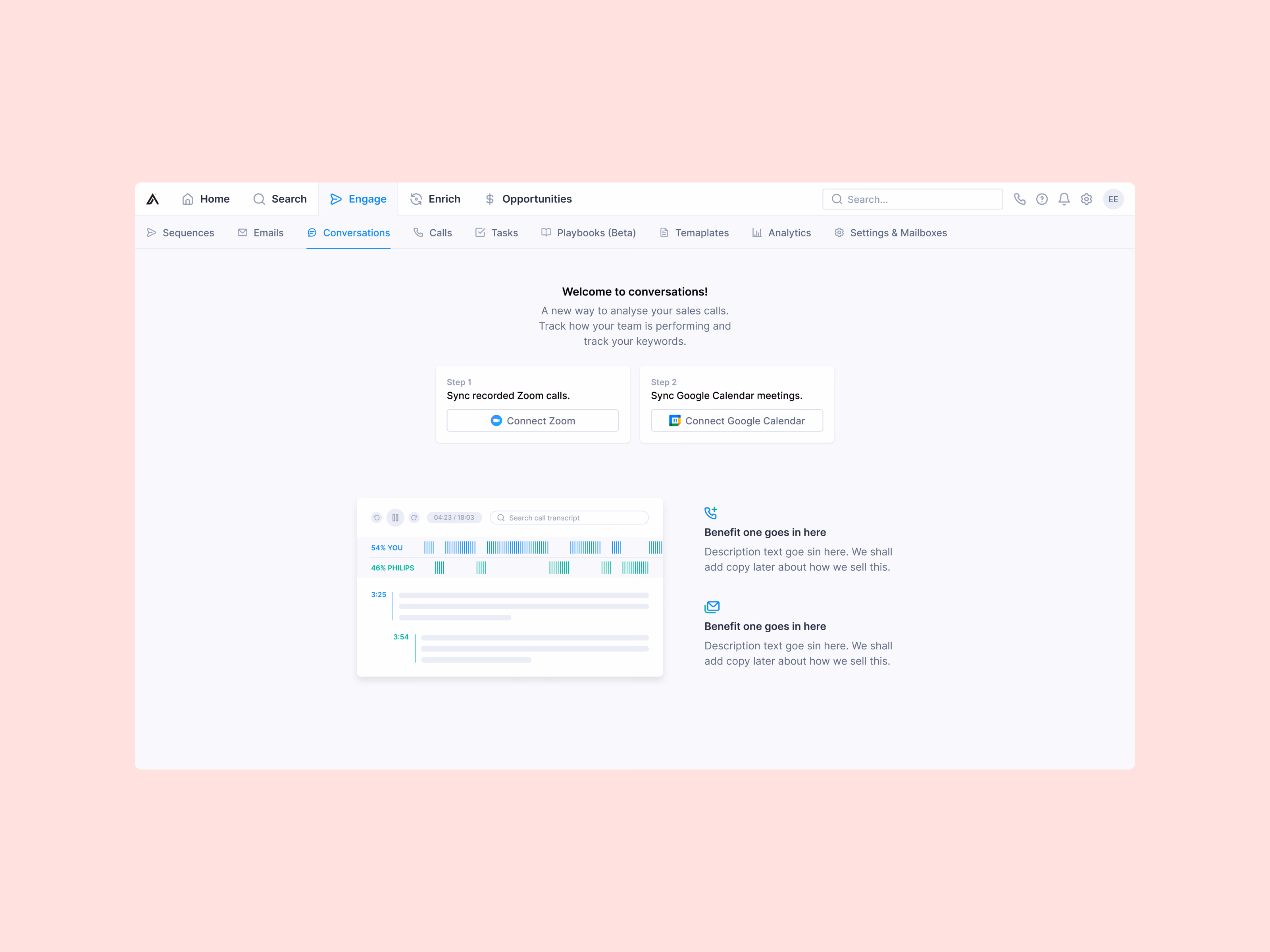Click the app logo icon in top bar
Image resolution: width=1270 pixels, height=952 pixels.
point(152,199)
